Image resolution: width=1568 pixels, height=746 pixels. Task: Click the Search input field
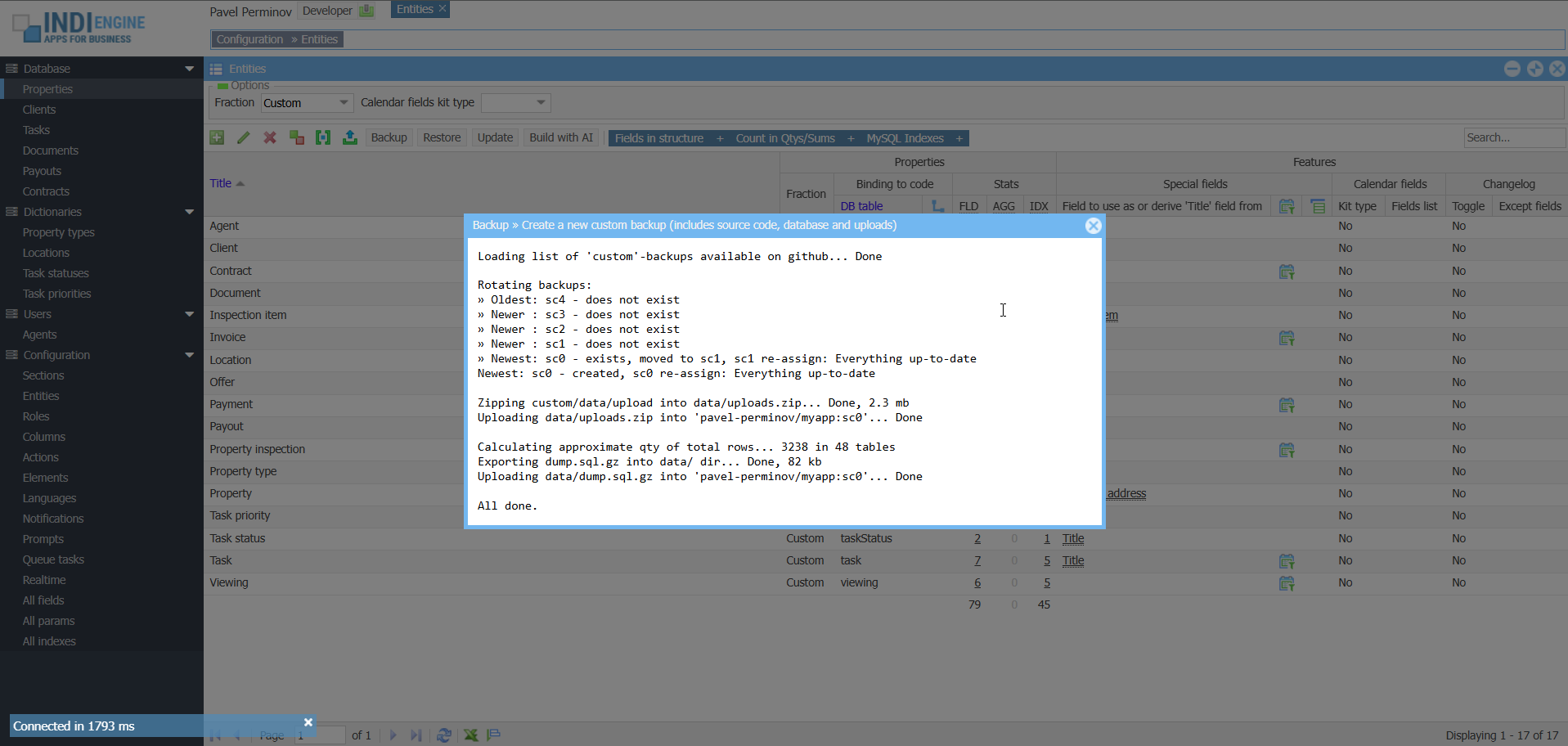[1513, 137]
